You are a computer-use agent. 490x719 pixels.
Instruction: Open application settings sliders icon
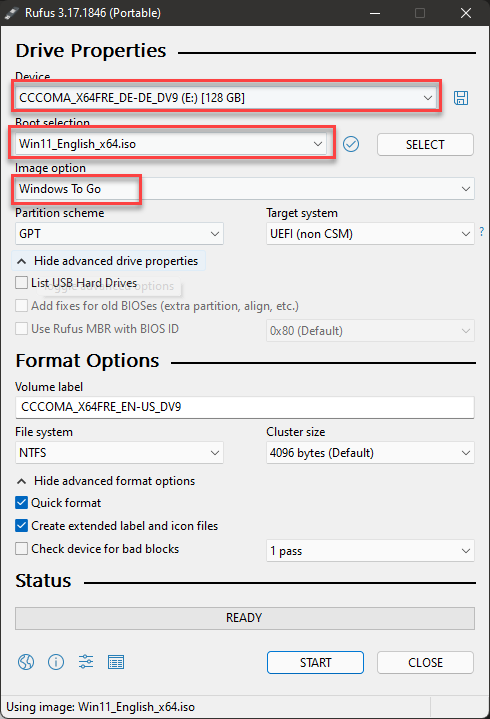click(86, 662)
